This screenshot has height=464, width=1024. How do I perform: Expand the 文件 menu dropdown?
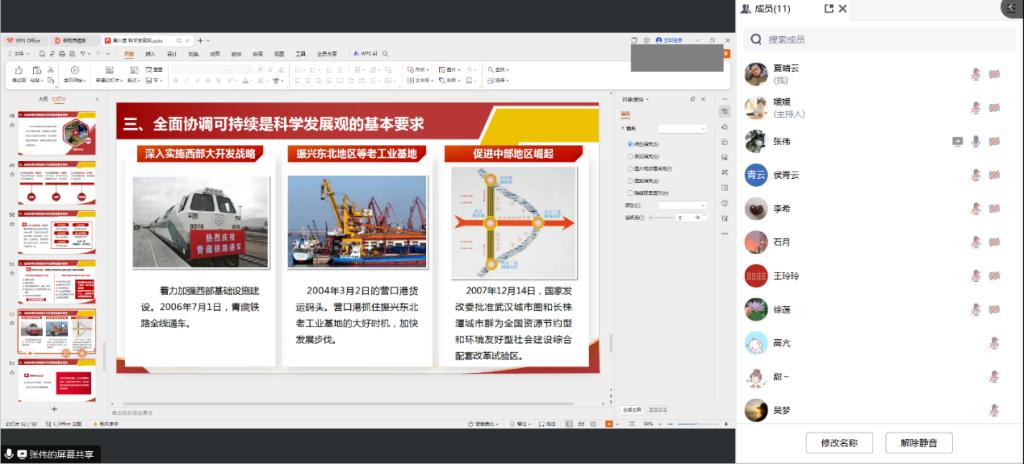coord(19,54)
